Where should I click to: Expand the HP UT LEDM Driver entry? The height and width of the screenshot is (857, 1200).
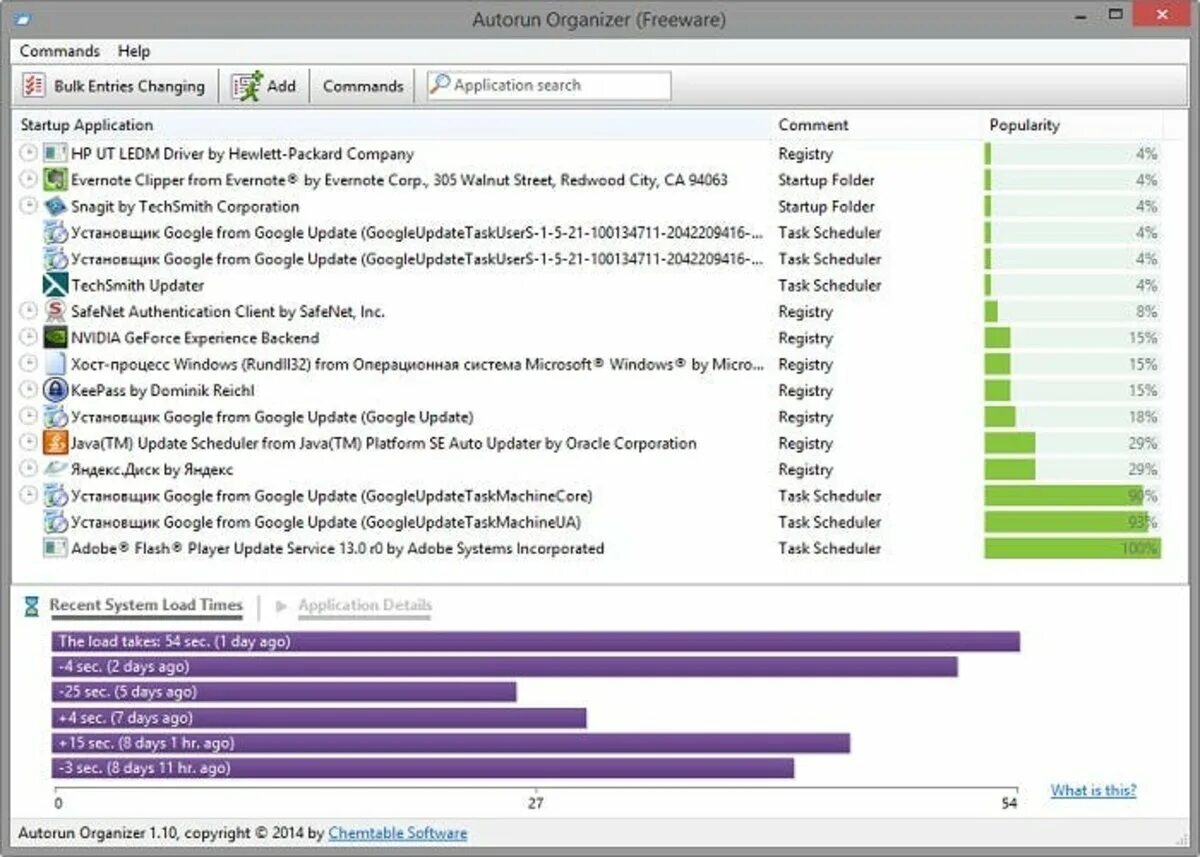point(28,153)
